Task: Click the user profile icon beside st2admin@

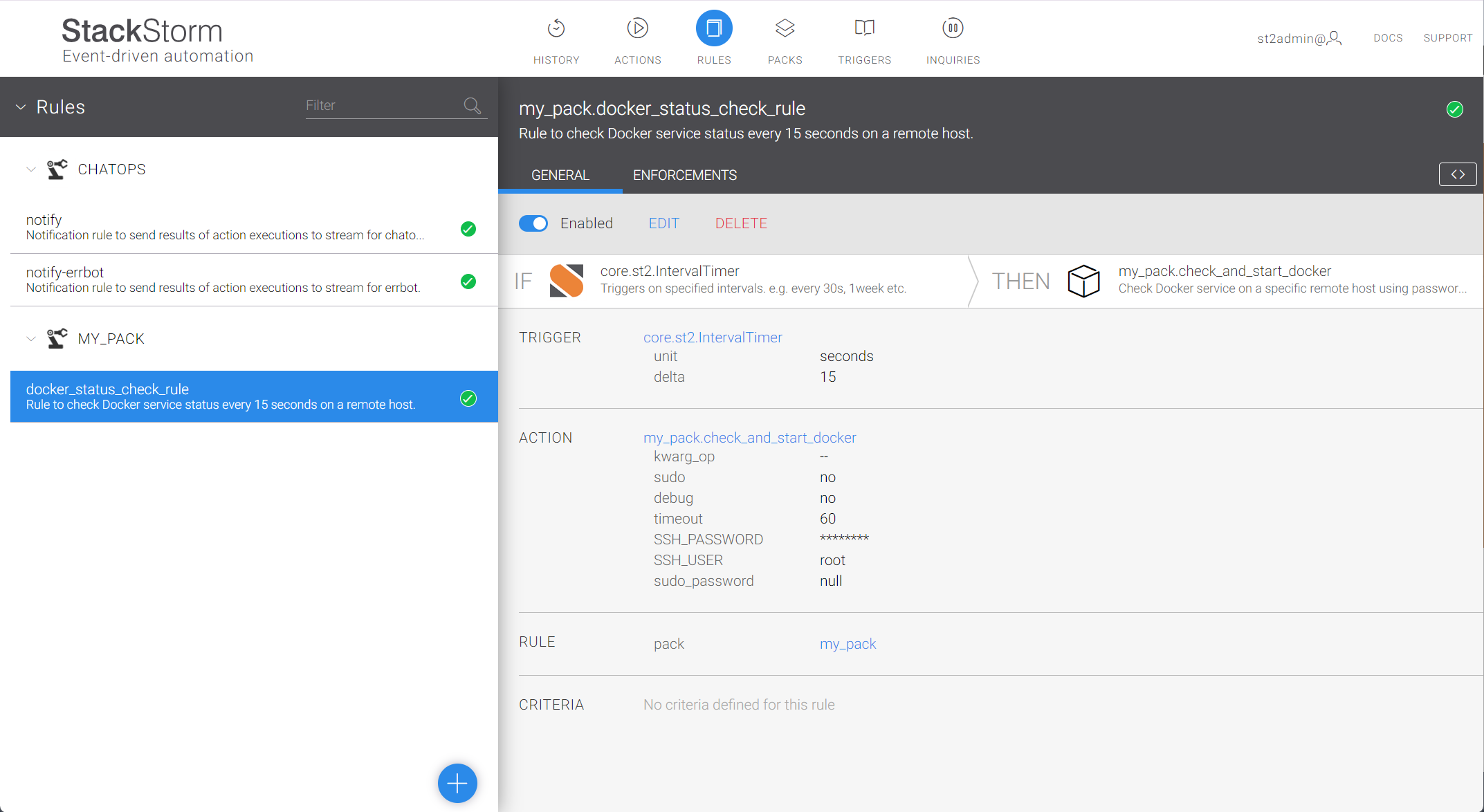Action: click(1335, 38)
